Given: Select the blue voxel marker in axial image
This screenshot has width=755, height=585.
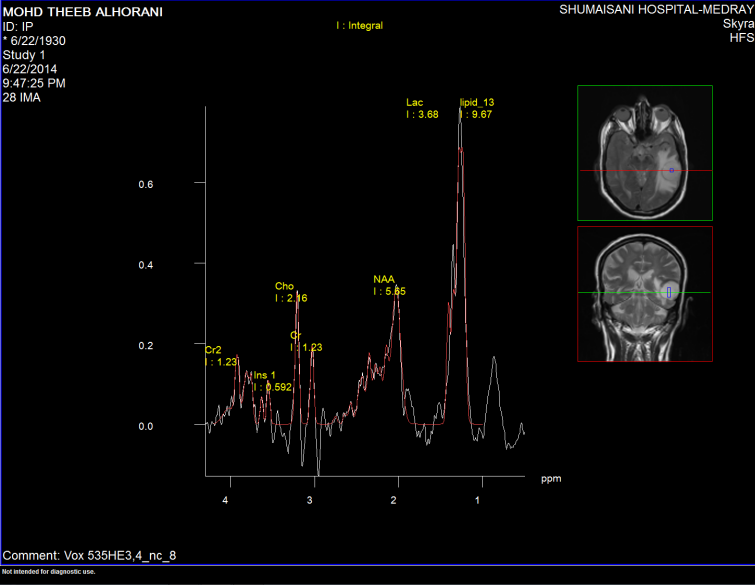Looking at the screenshot, I should 673,171.
